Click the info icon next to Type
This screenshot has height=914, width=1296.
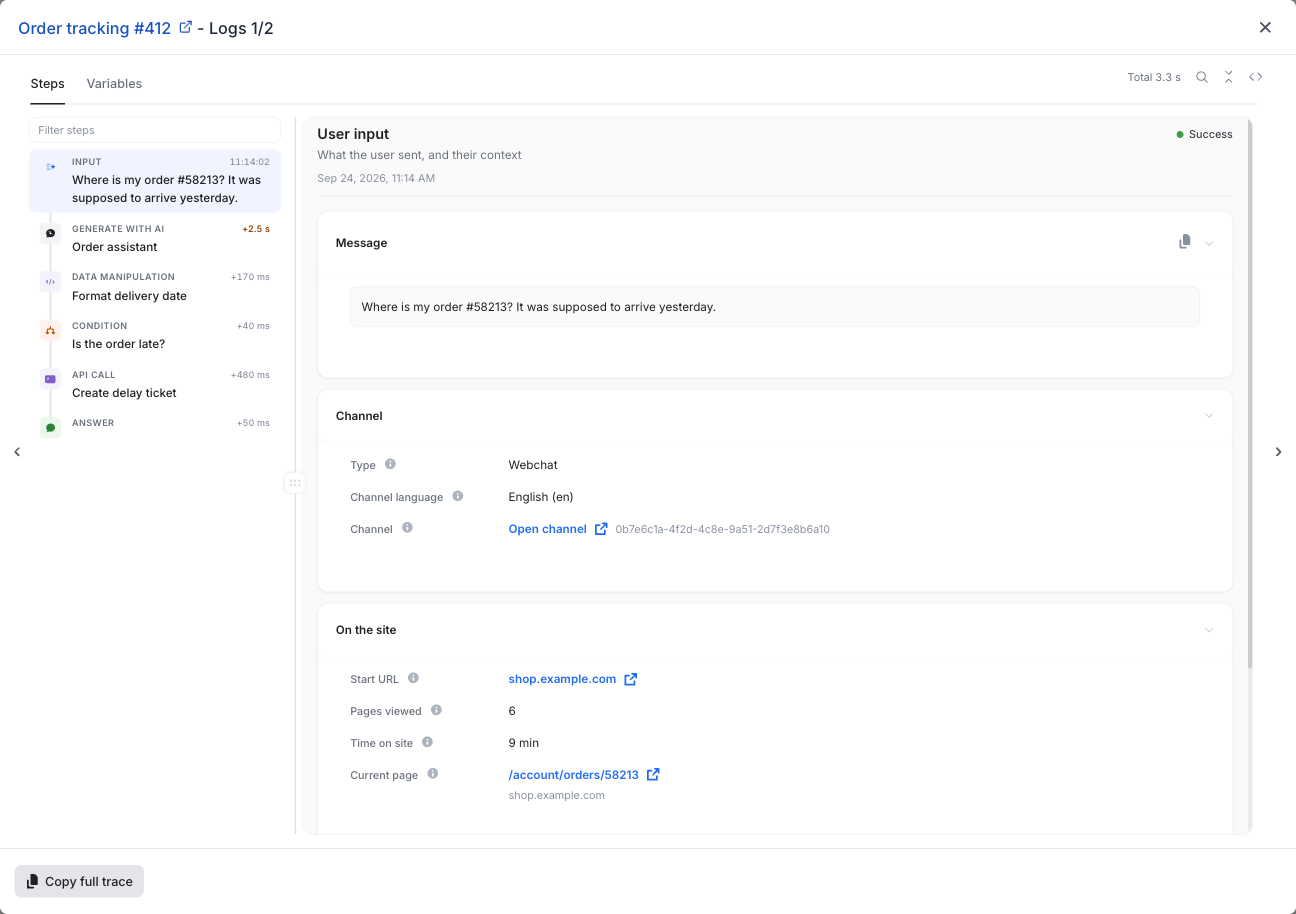point(390,464)
